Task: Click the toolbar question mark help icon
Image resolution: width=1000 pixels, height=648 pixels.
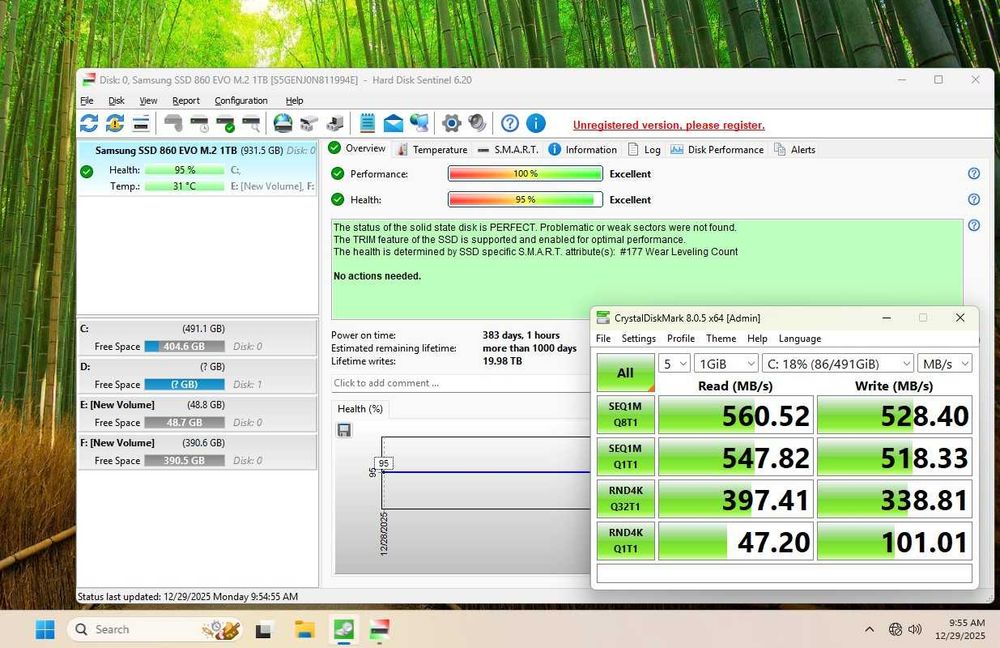Action: click(x=510, y=123)
